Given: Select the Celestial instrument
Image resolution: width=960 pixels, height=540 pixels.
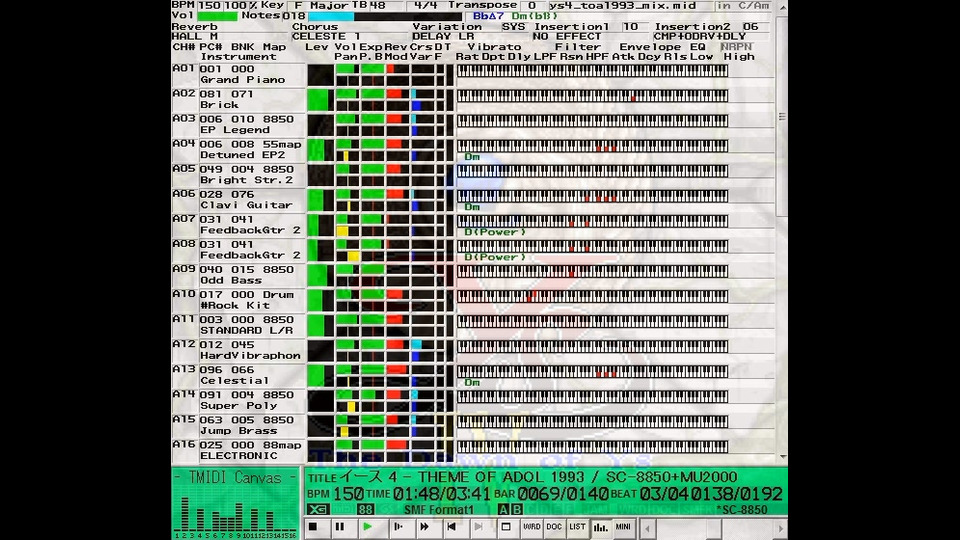Looking at the screenshot, I should click(x=234, y=381).
